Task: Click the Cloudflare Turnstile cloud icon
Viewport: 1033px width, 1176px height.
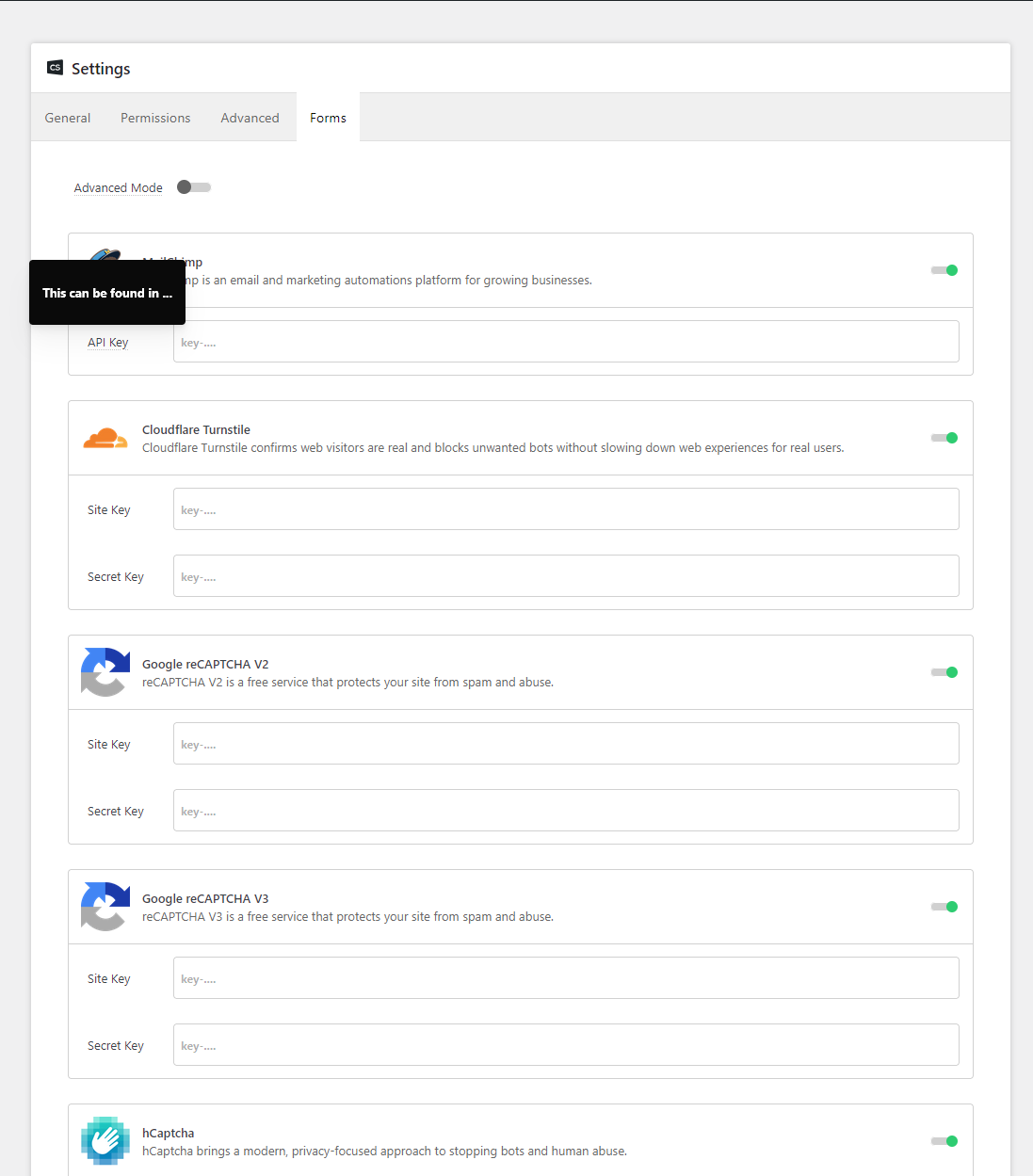Action: click(105, 439)
